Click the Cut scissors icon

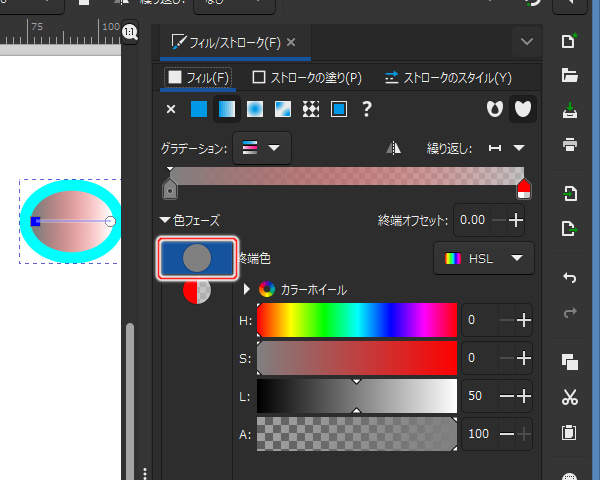click(569, 397)
